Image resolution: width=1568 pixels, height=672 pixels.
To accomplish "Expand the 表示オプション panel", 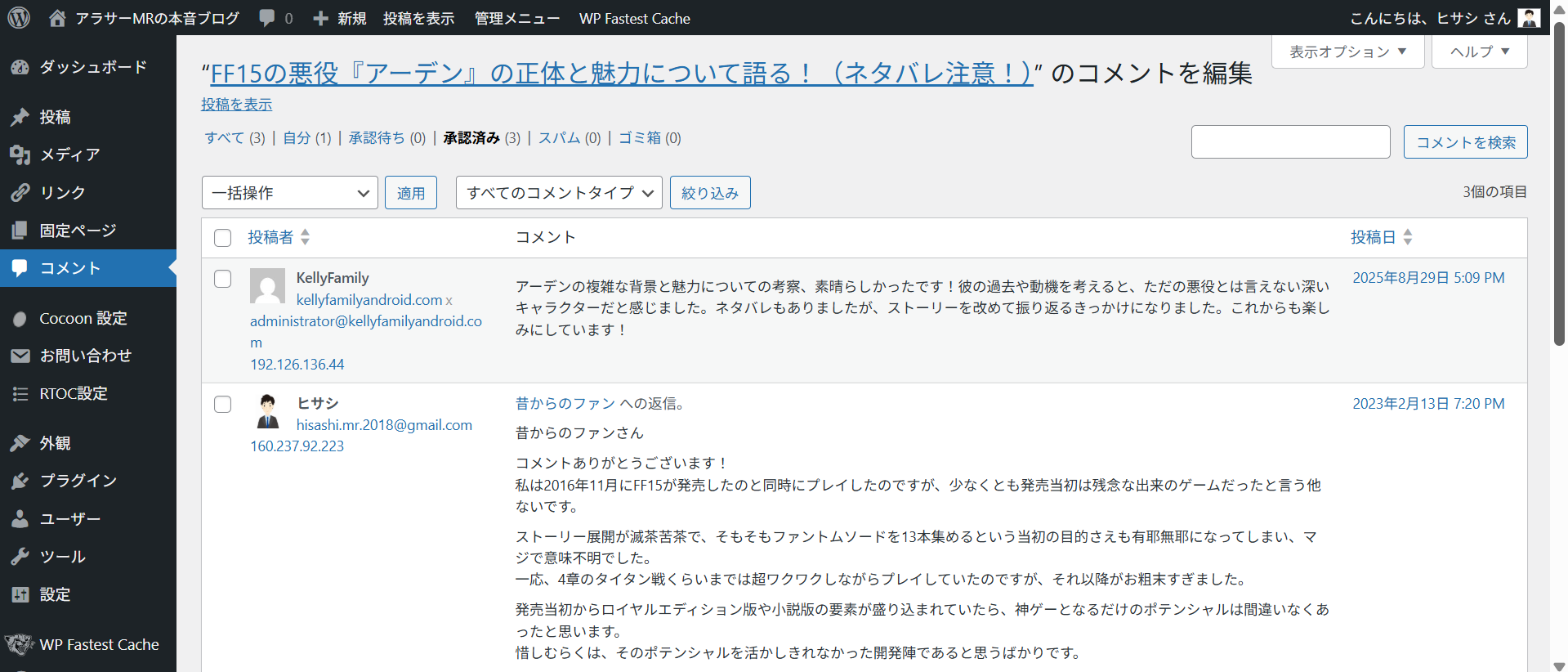I will click(x=1348, y=52).
